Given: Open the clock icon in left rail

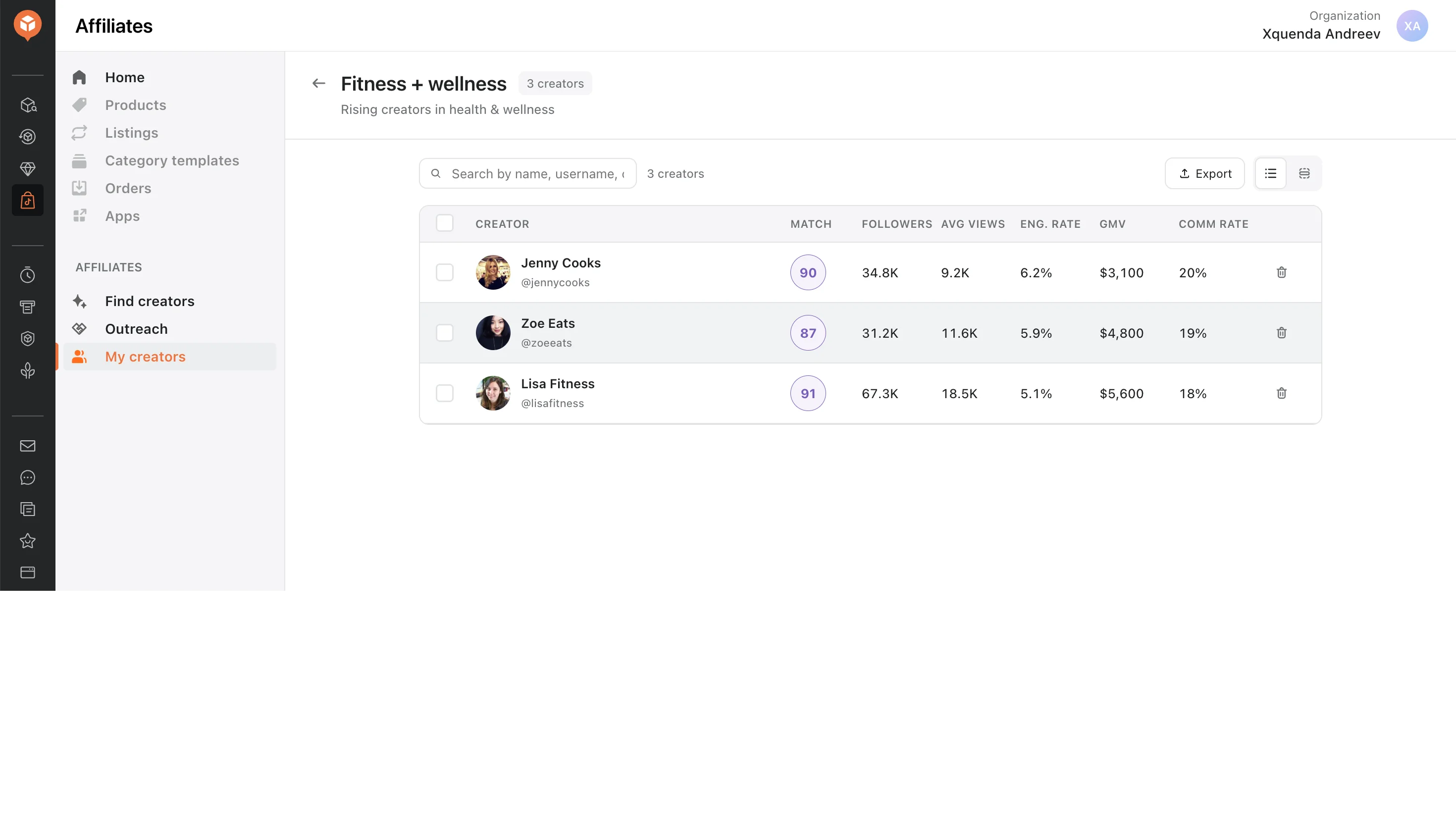Looking at the screenshot, I should [27, 275].
